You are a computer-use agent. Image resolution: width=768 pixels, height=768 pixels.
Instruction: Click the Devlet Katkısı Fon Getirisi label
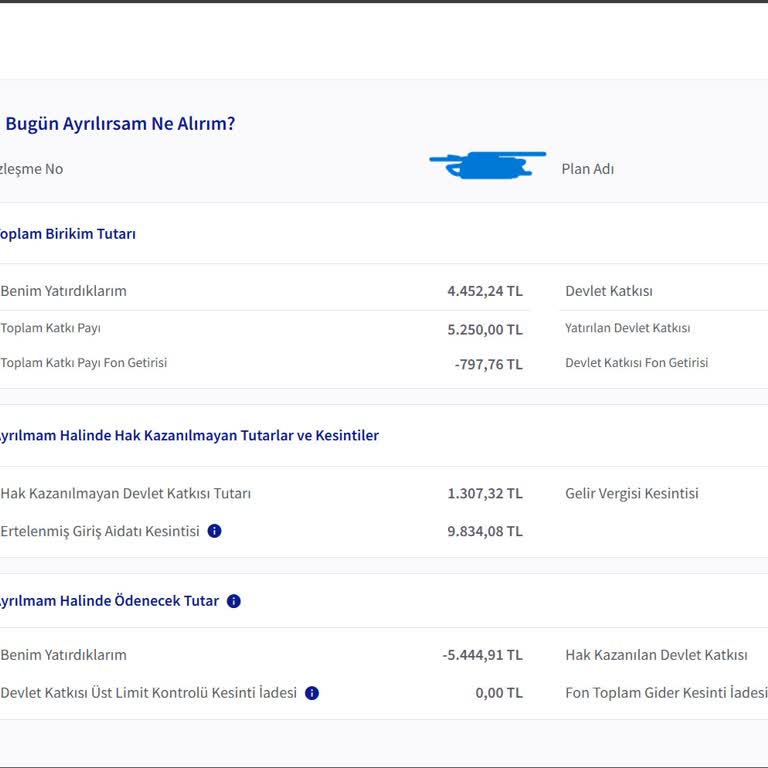[636, 363]
